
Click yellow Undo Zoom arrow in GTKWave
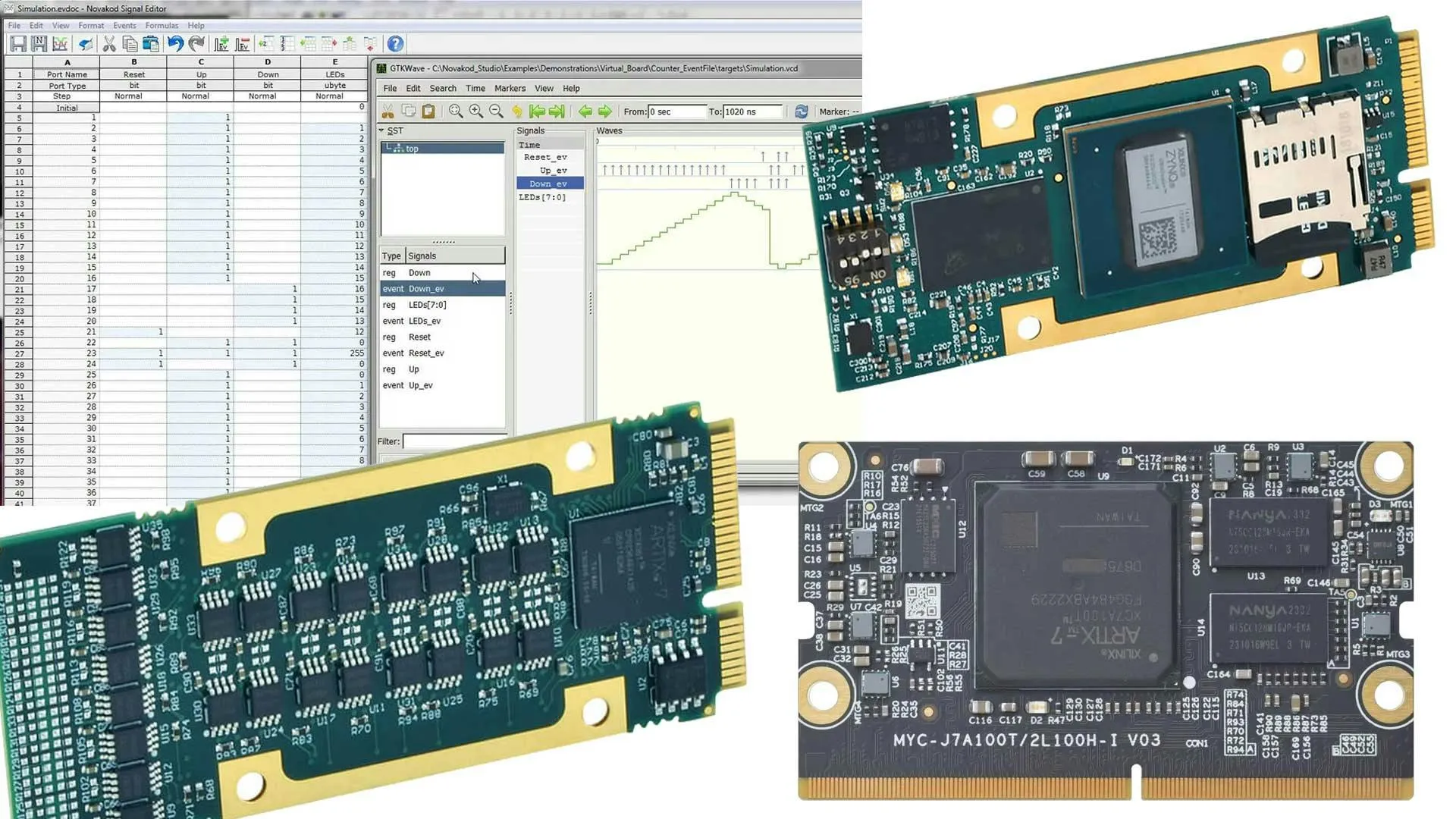pos(517,111)
